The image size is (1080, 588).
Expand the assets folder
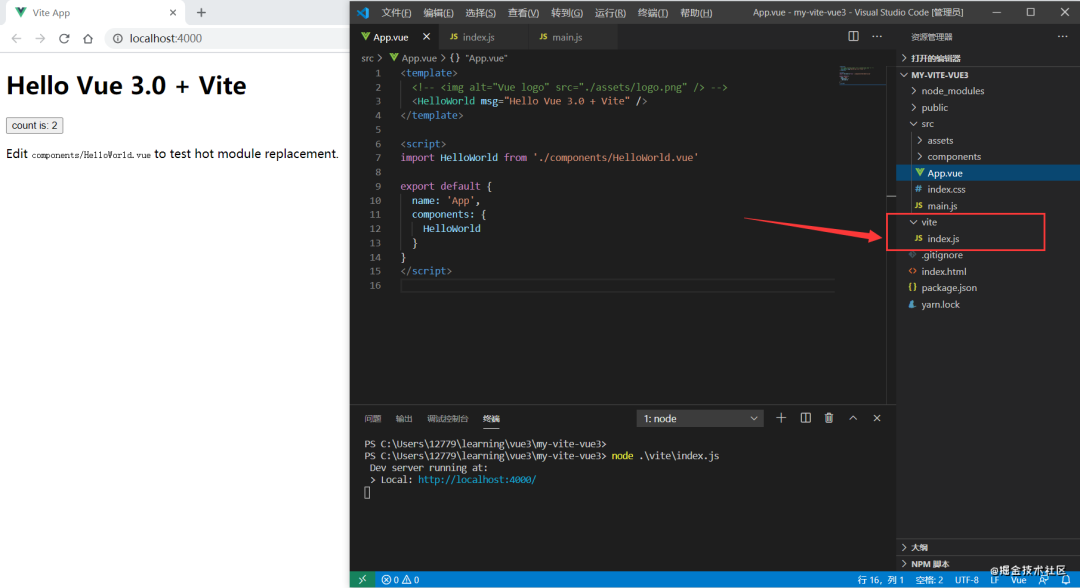click(x=988, y=140)
